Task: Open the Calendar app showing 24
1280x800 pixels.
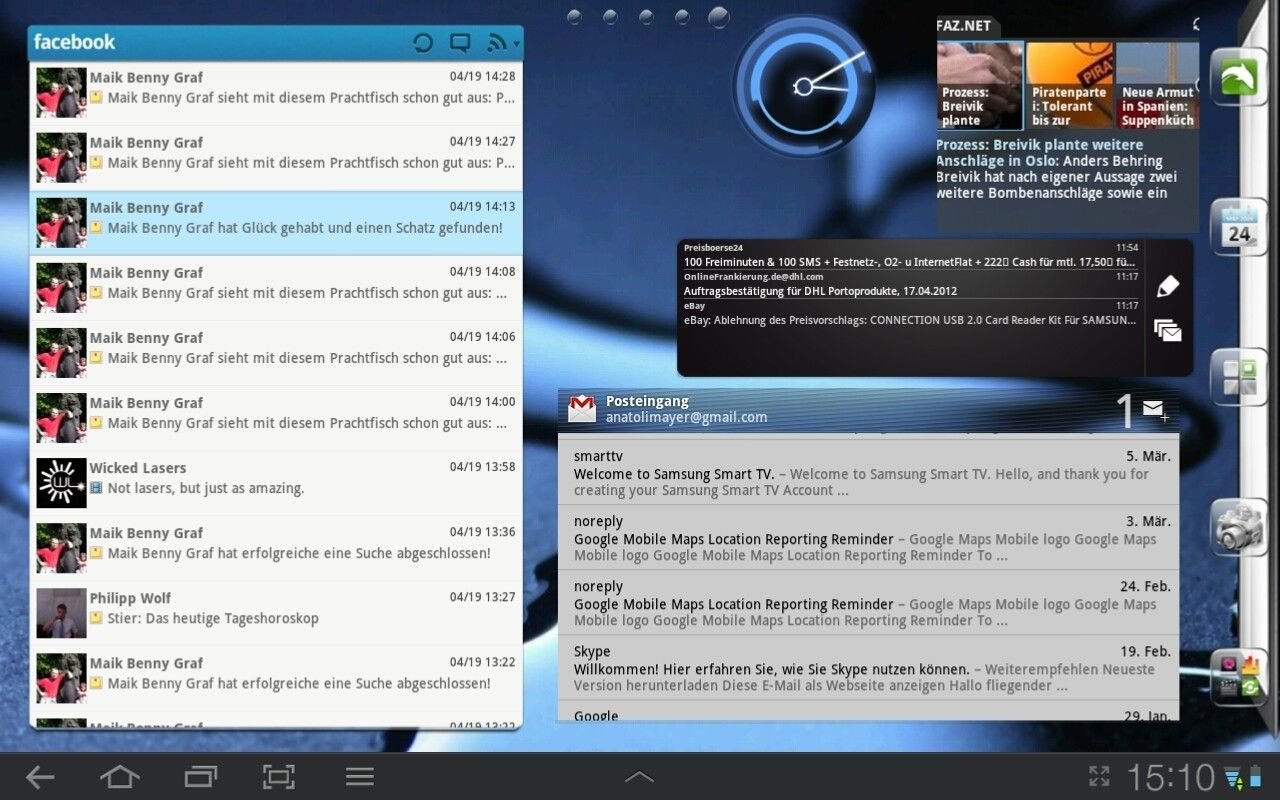Action: click(x=1239, y=227)
